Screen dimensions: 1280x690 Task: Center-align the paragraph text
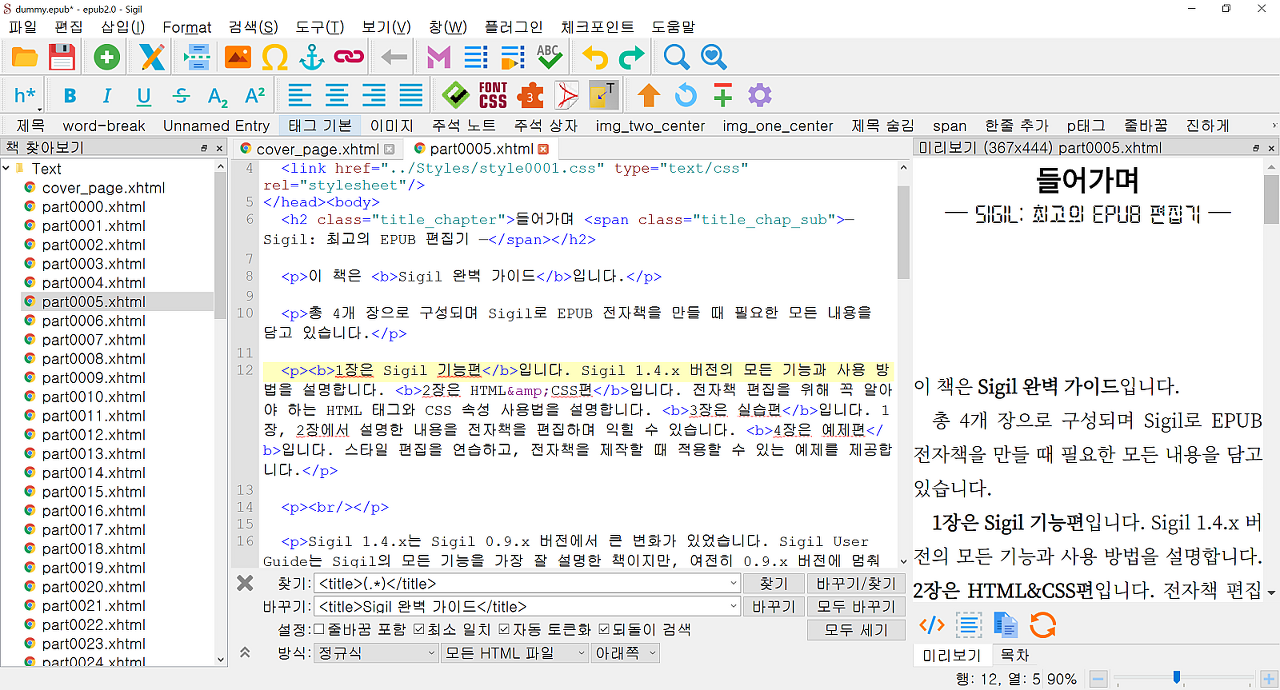point(337,96)
